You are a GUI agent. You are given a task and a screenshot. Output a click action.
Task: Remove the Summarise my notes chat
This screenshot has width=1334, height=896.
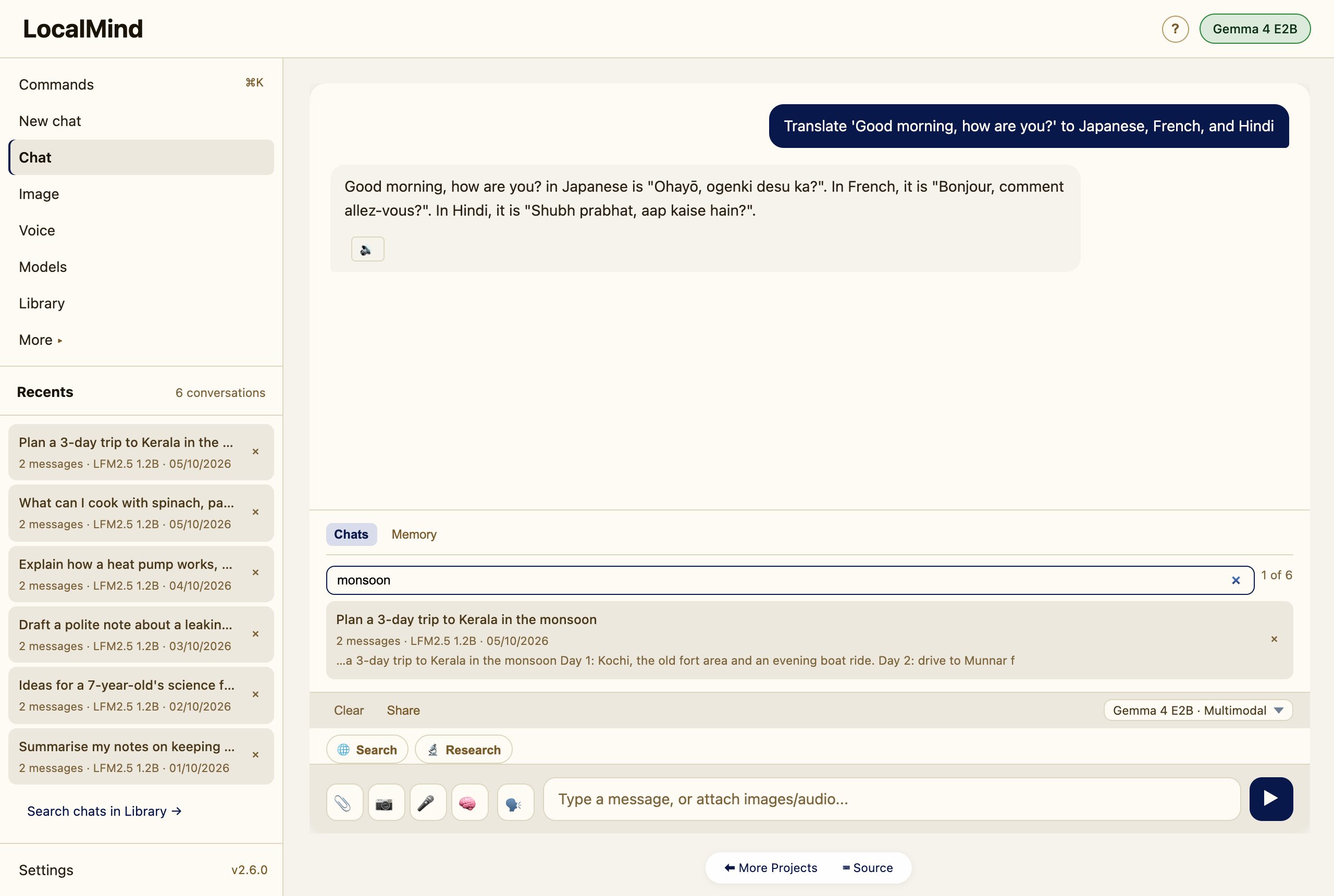[255, 755]
